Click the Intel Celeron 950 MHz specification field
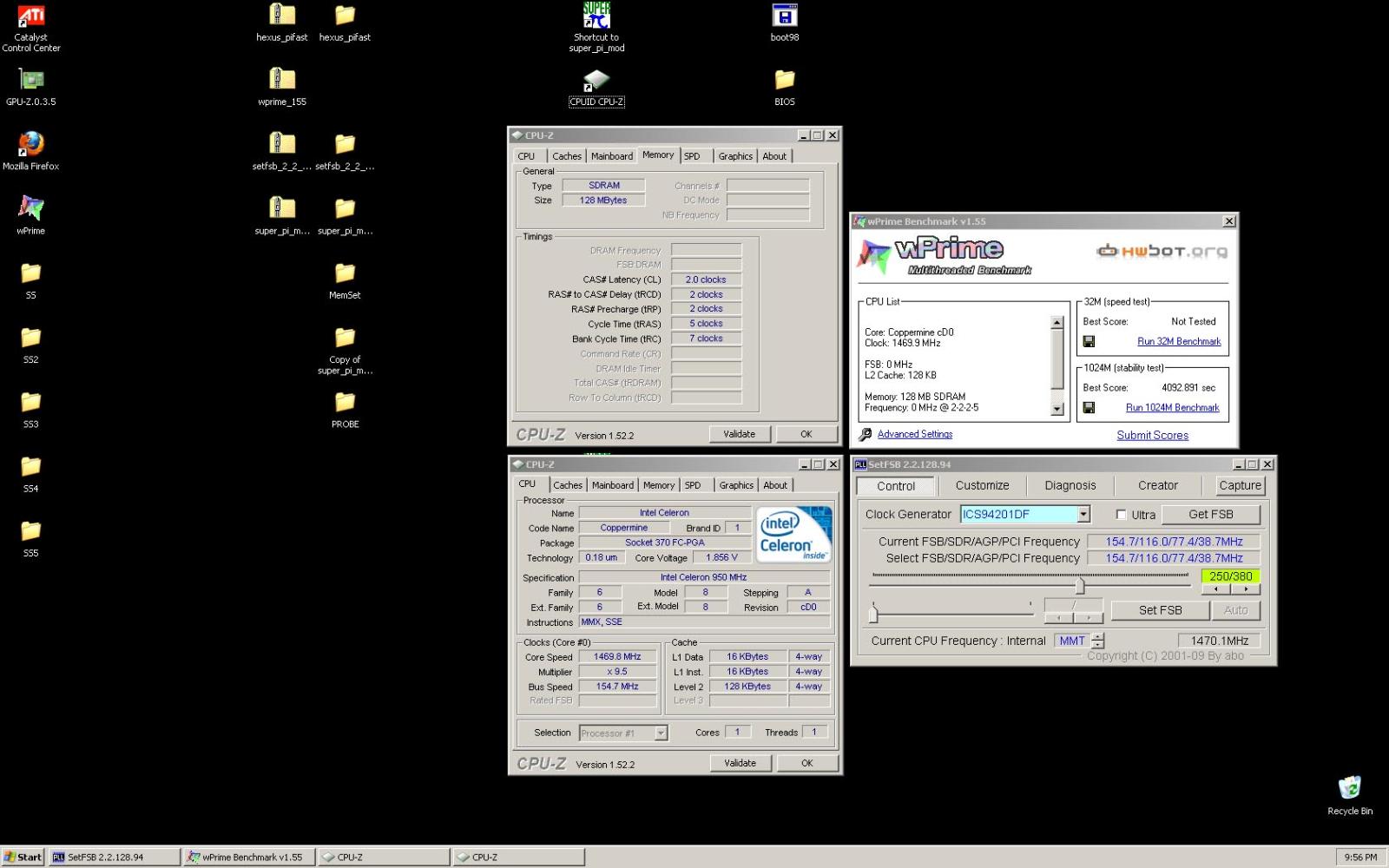 click(703, 577)
